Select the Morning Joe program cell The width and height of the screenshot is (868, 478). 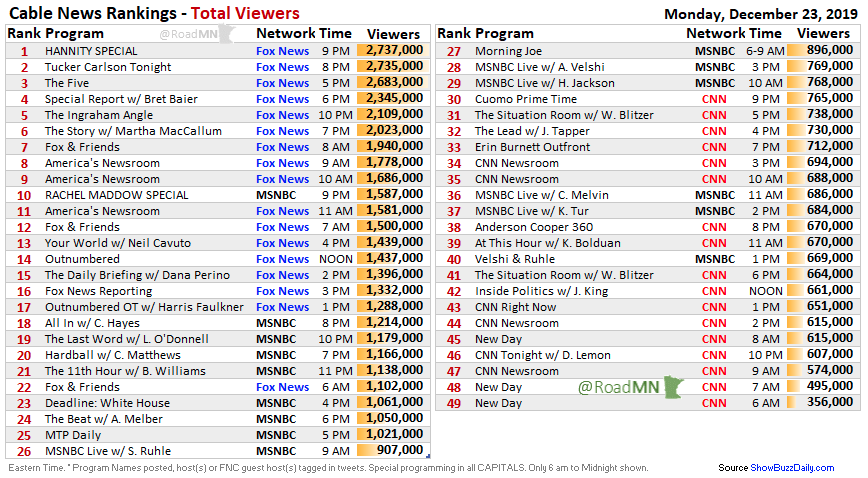[x=507, y=51]
